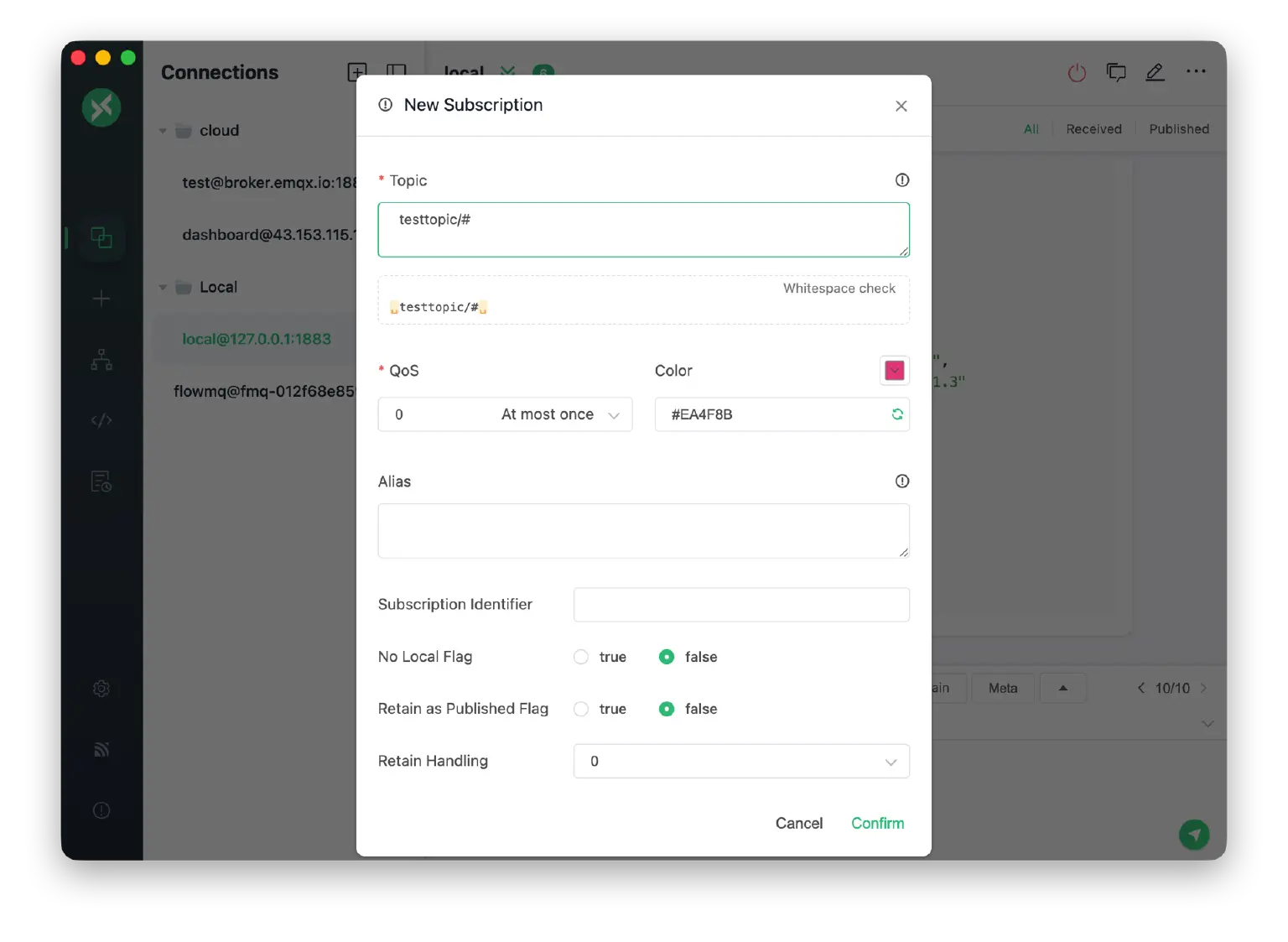Set No Local Flag to true
The width and height of the screenshot is (1288, 942).
pos(581,657)
